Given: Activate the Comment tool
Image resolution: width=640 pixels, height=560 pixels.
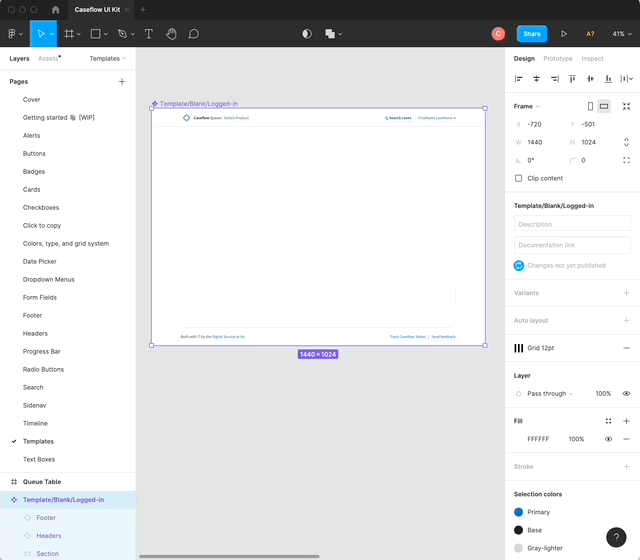Looking at the screenshot, I should (193, 34).
